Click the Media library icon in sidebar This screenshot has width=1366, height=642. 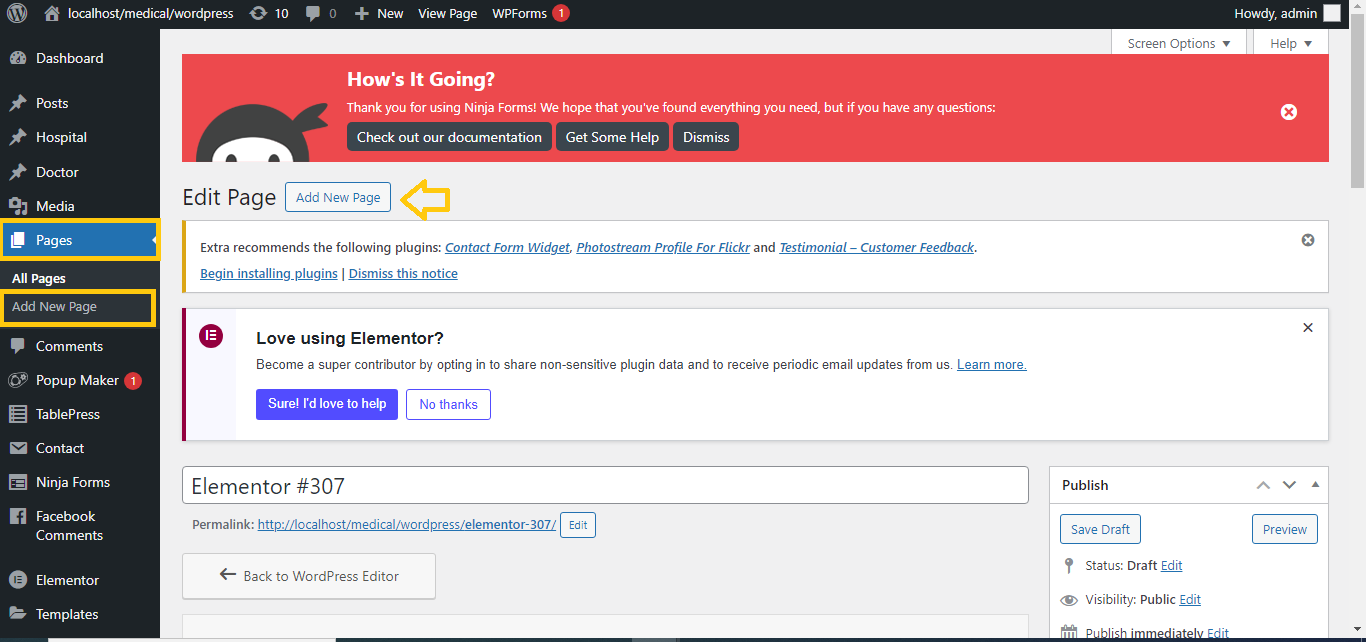point(17,206)
